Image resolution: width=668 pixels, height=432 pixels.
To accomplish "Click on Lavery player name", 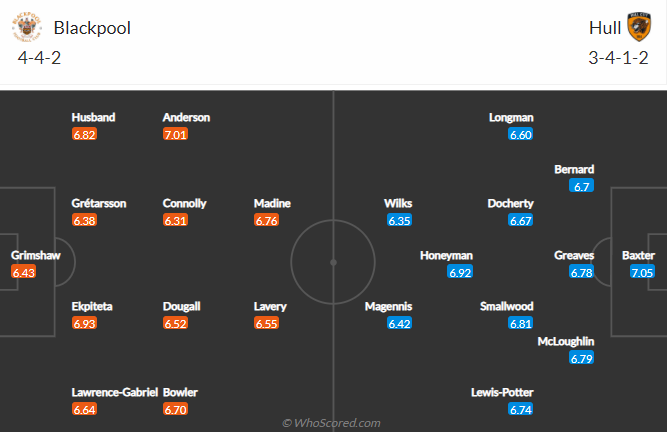I will [270, 306].
